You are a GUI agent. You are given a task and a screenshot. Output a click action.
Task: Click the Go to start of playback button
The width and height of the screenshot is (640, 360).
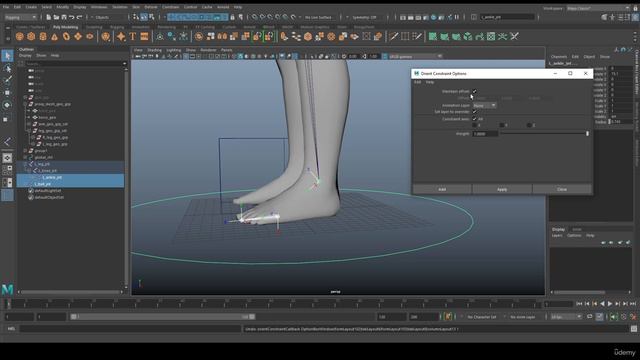(579, 304)
